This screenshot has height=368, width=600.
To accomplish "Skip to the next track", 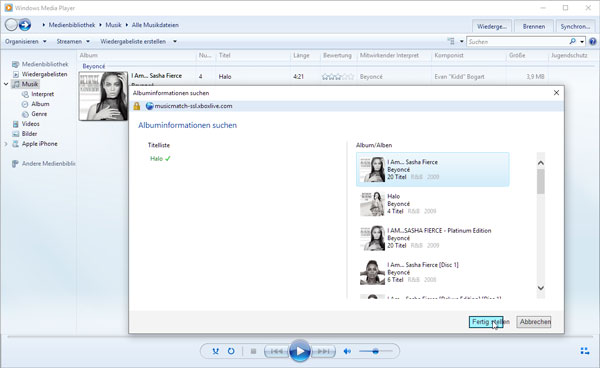I will pos(323,351).
